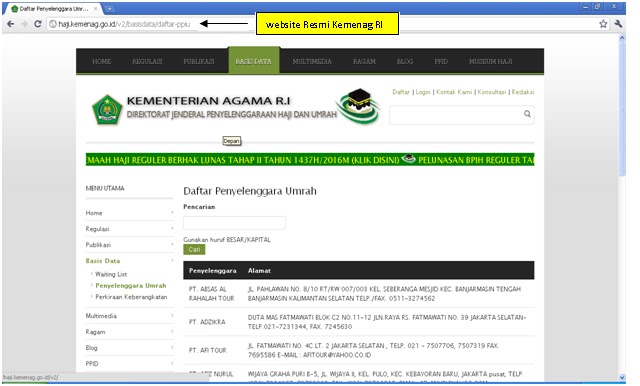The height and width of the screenshot is (386, 640).
Task: Select the PT. ABSAS AL RAHALAH TOUR row
Action: (x=359, y=294)
